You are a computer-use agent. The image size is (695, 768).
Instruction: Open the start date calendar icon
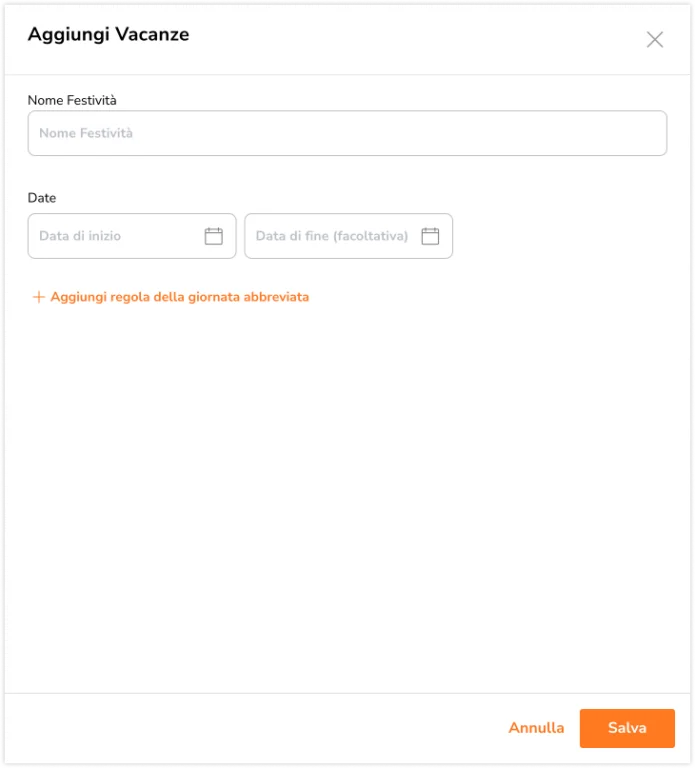[x=214, y=236]
